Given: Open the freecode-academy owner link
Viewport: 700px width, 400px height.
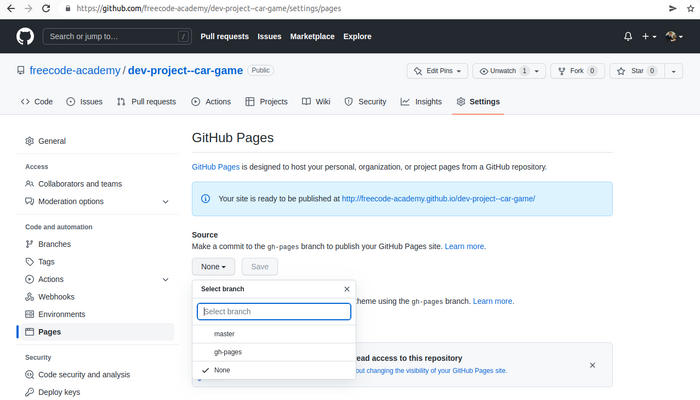Looking at the screenshot, I should (75, 71).
